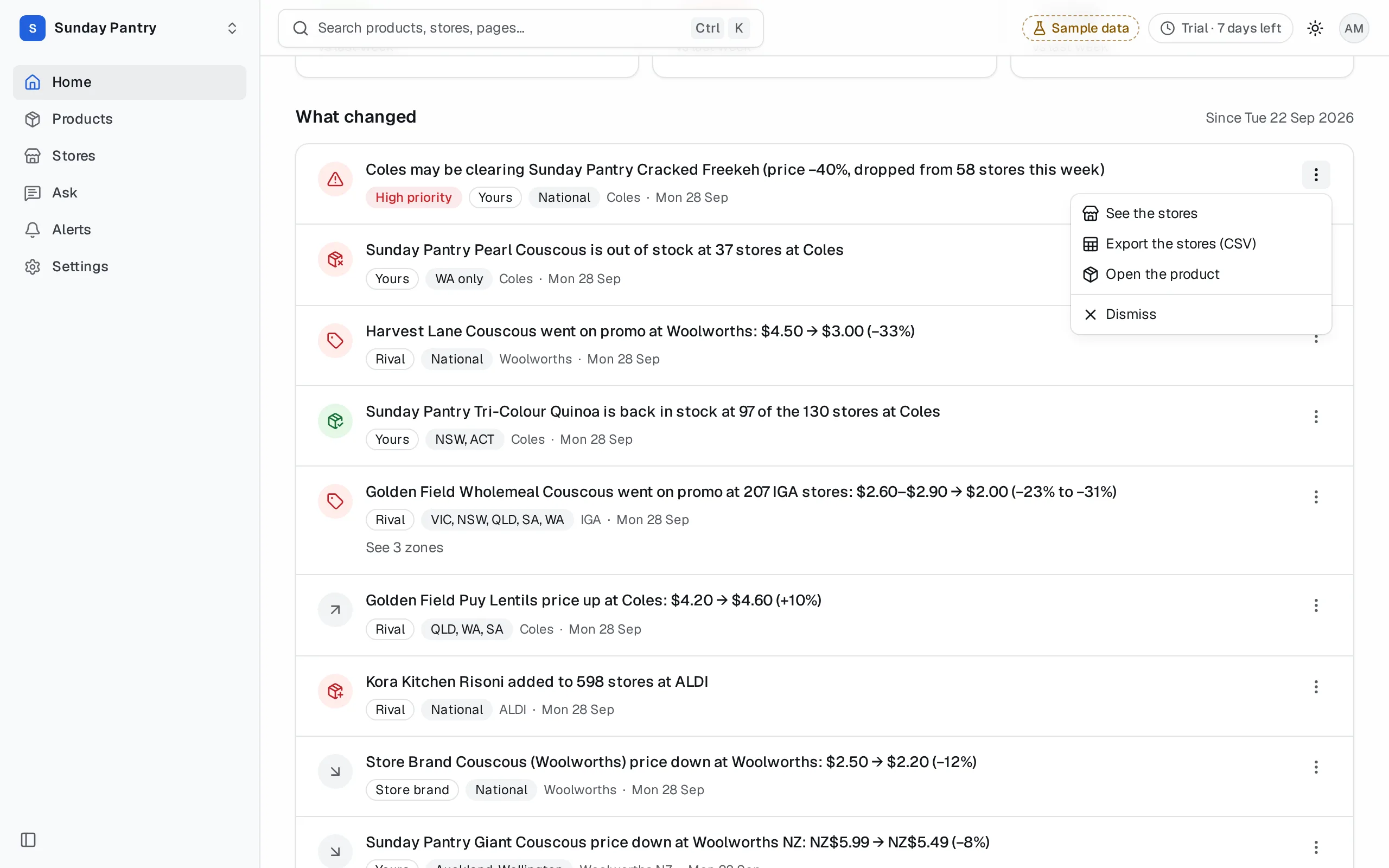Click price-down arrow icon on Store Brand Couscous row

click(x=335, y=771)
